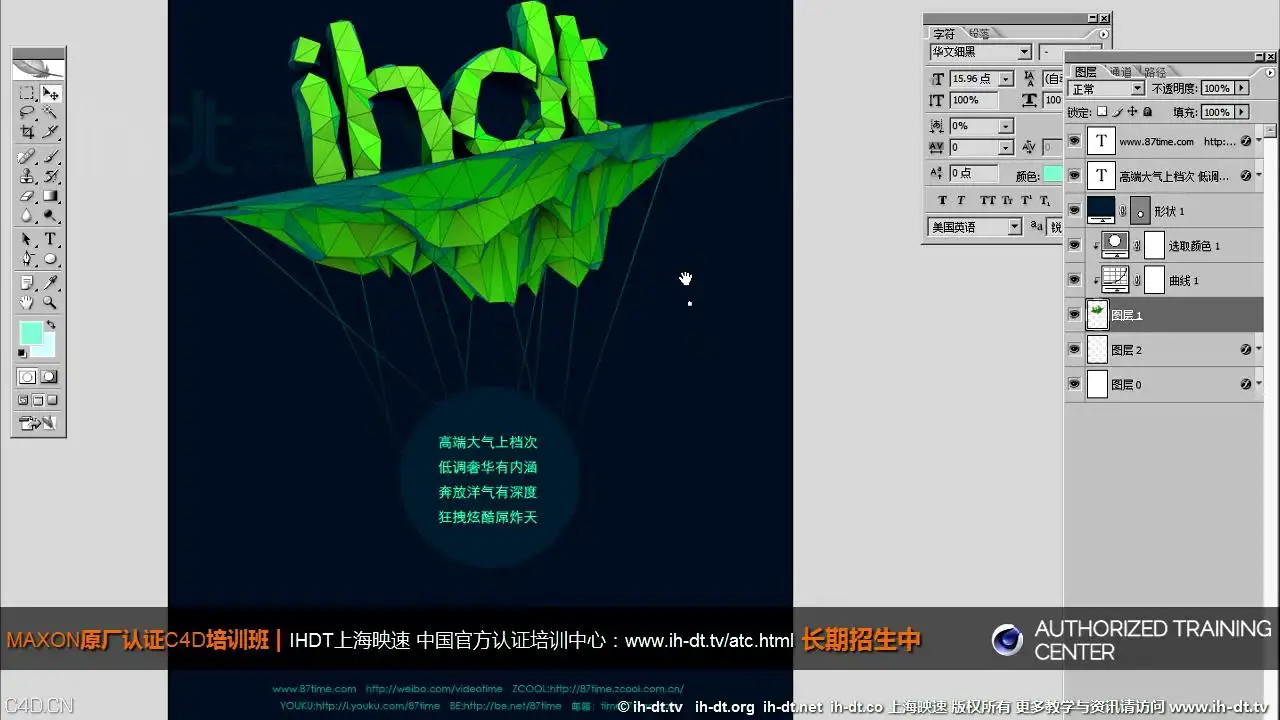This screenshot has width=1280, height=720.
Task: Select the Magic Wand tool
Action: click(50, 112)
